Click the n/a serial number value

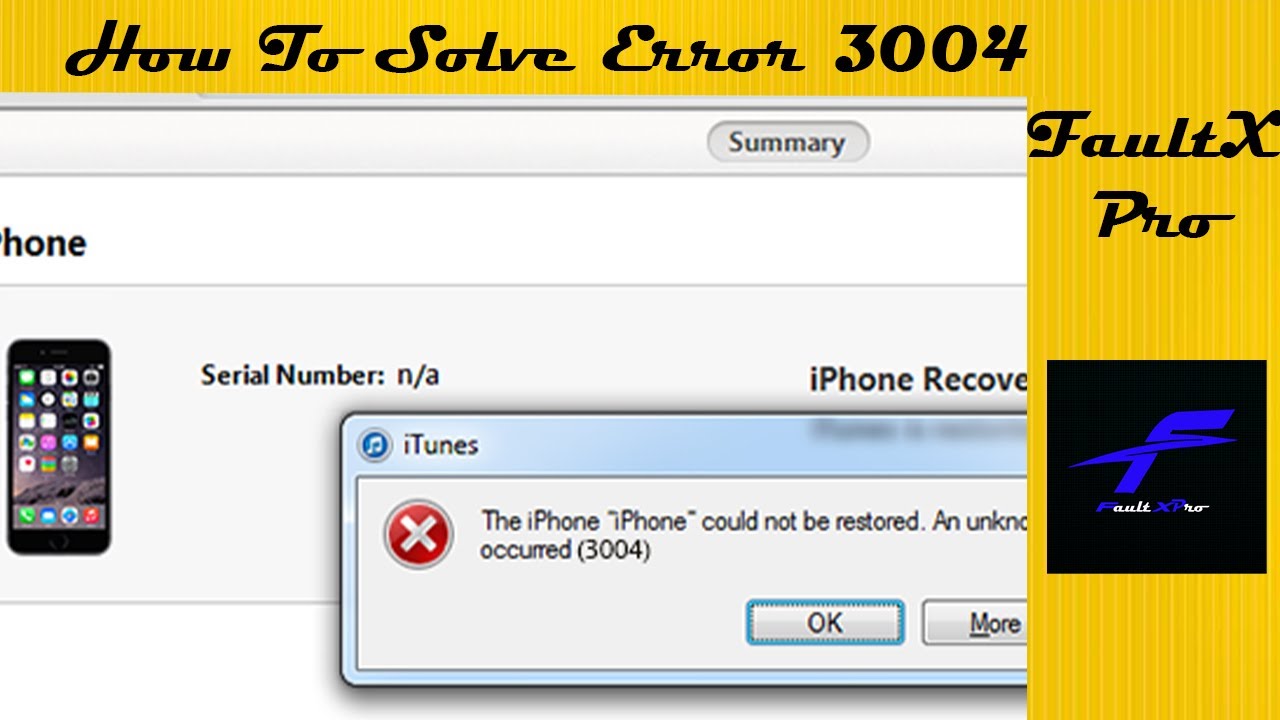pyautogui.click(x=418, y=376)
